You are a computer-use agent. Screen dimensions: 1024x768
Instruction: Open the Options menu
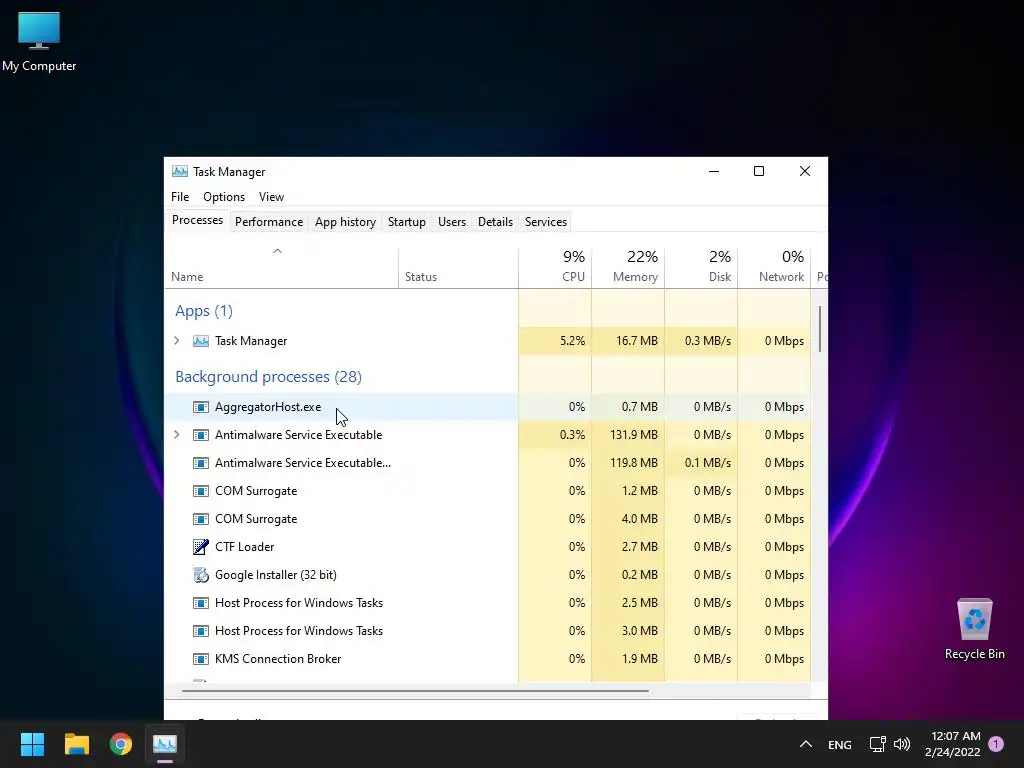tap(224, 197)
